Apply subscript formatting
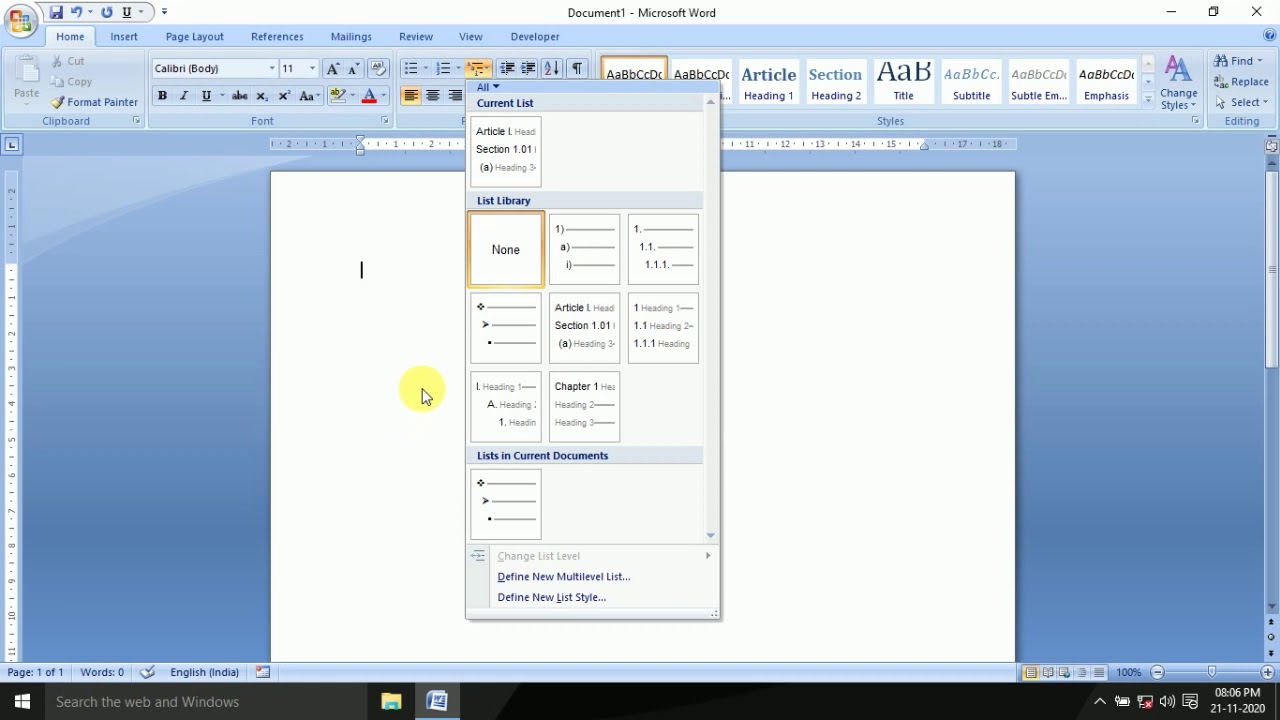 (x=262, y=96)
